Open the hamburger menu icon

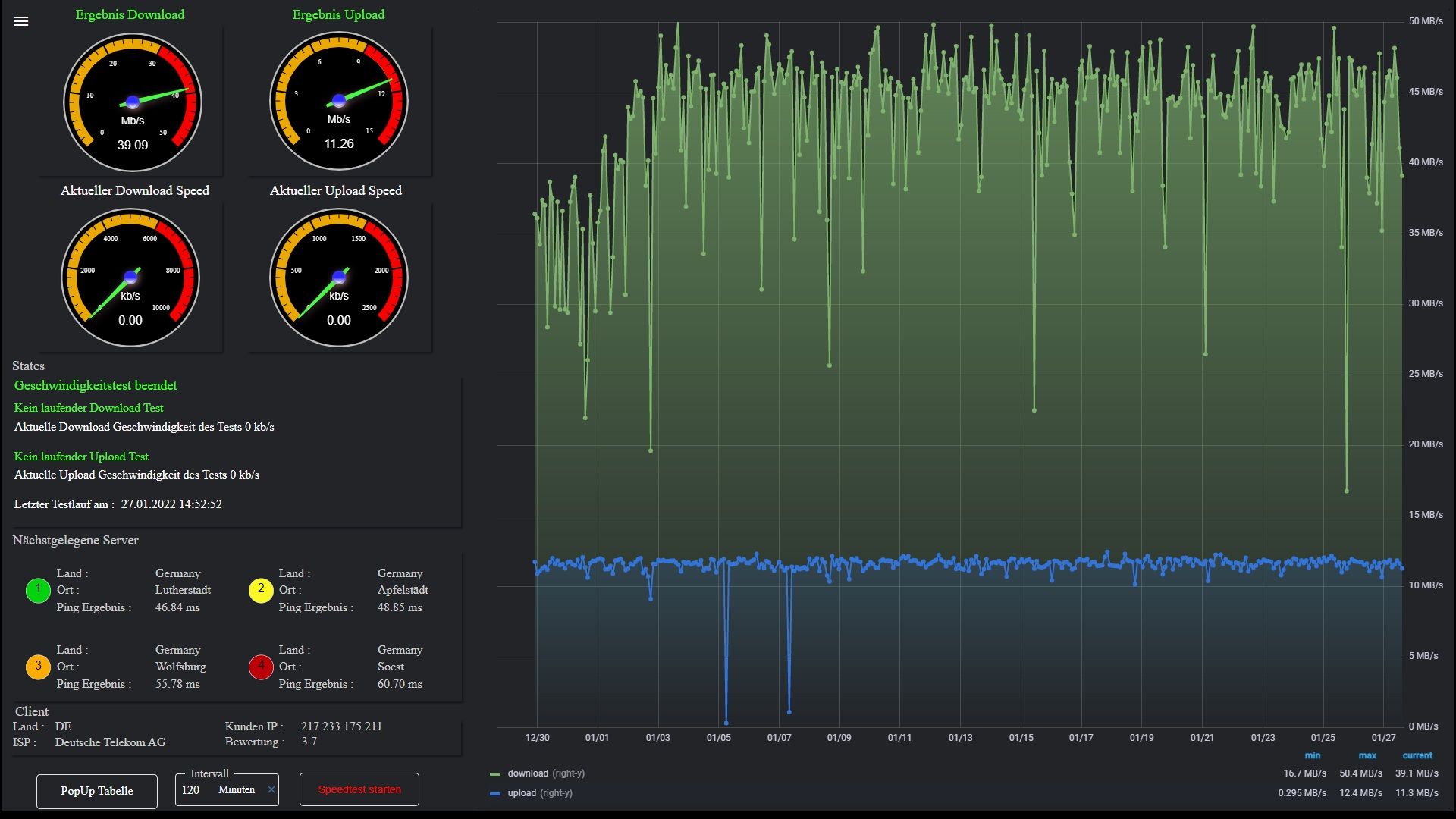point(21,21)
